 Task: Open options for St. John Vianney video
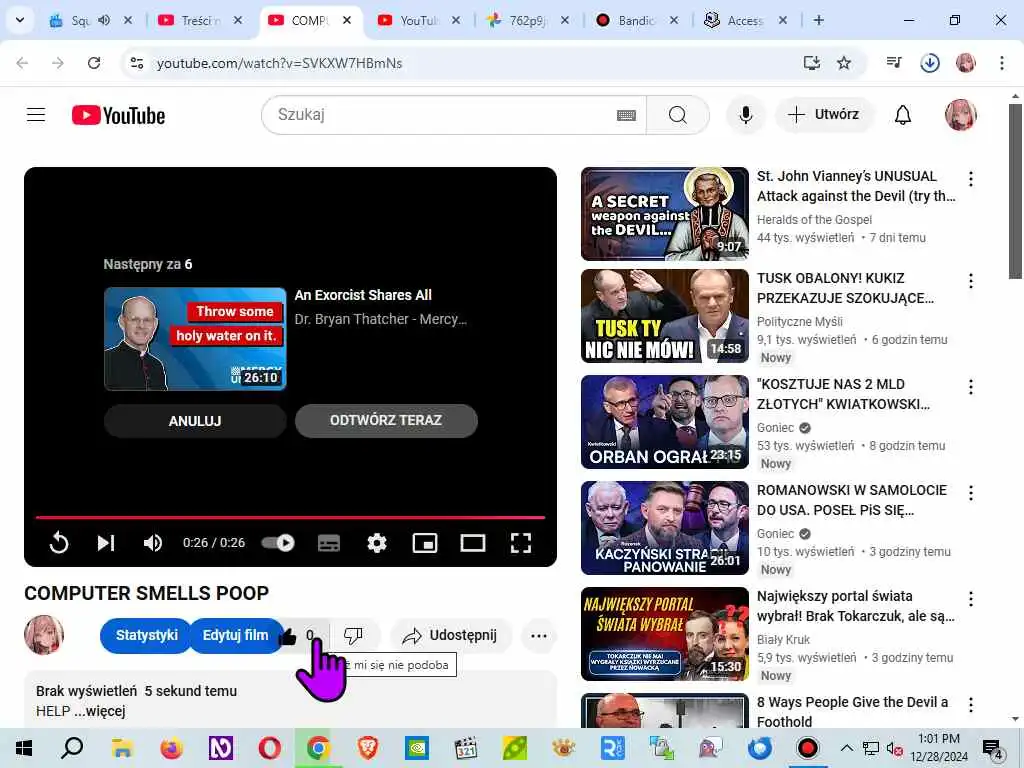970,179
